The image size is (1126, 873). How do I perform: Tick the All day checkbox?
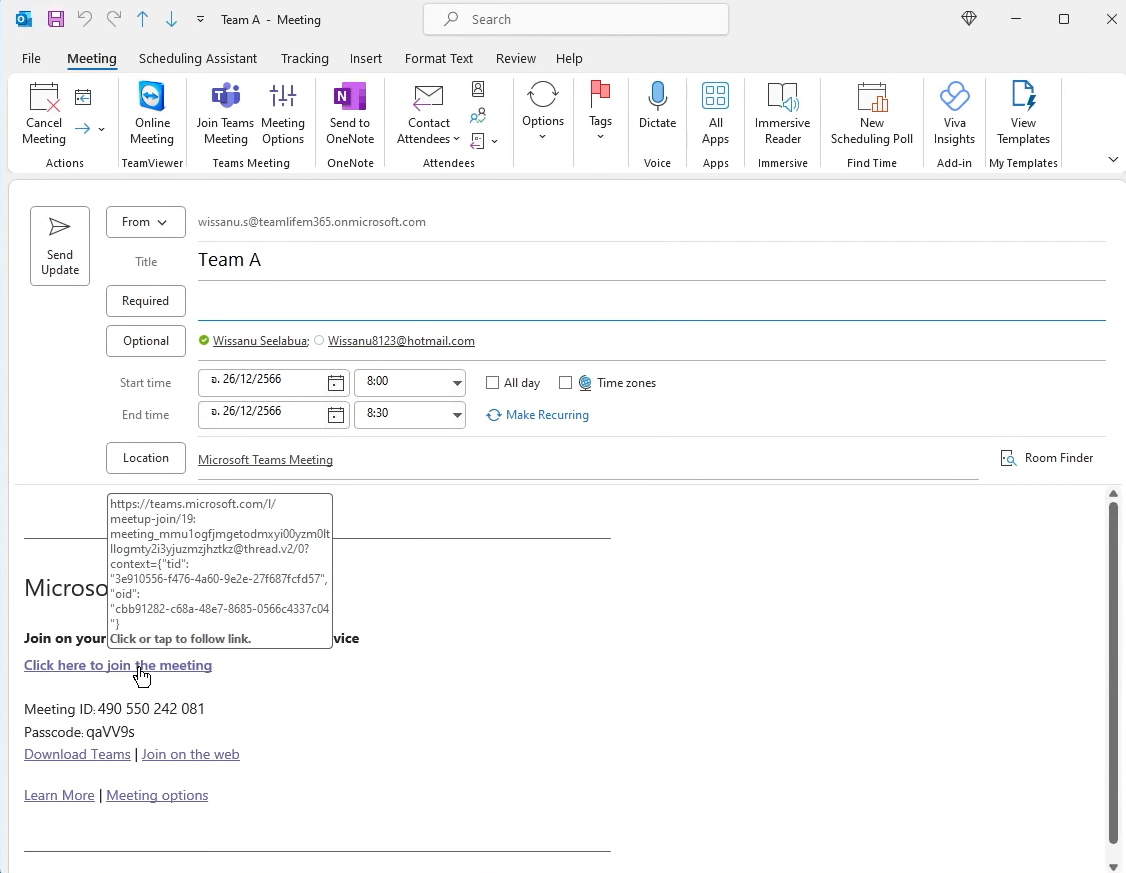(492, 383)
